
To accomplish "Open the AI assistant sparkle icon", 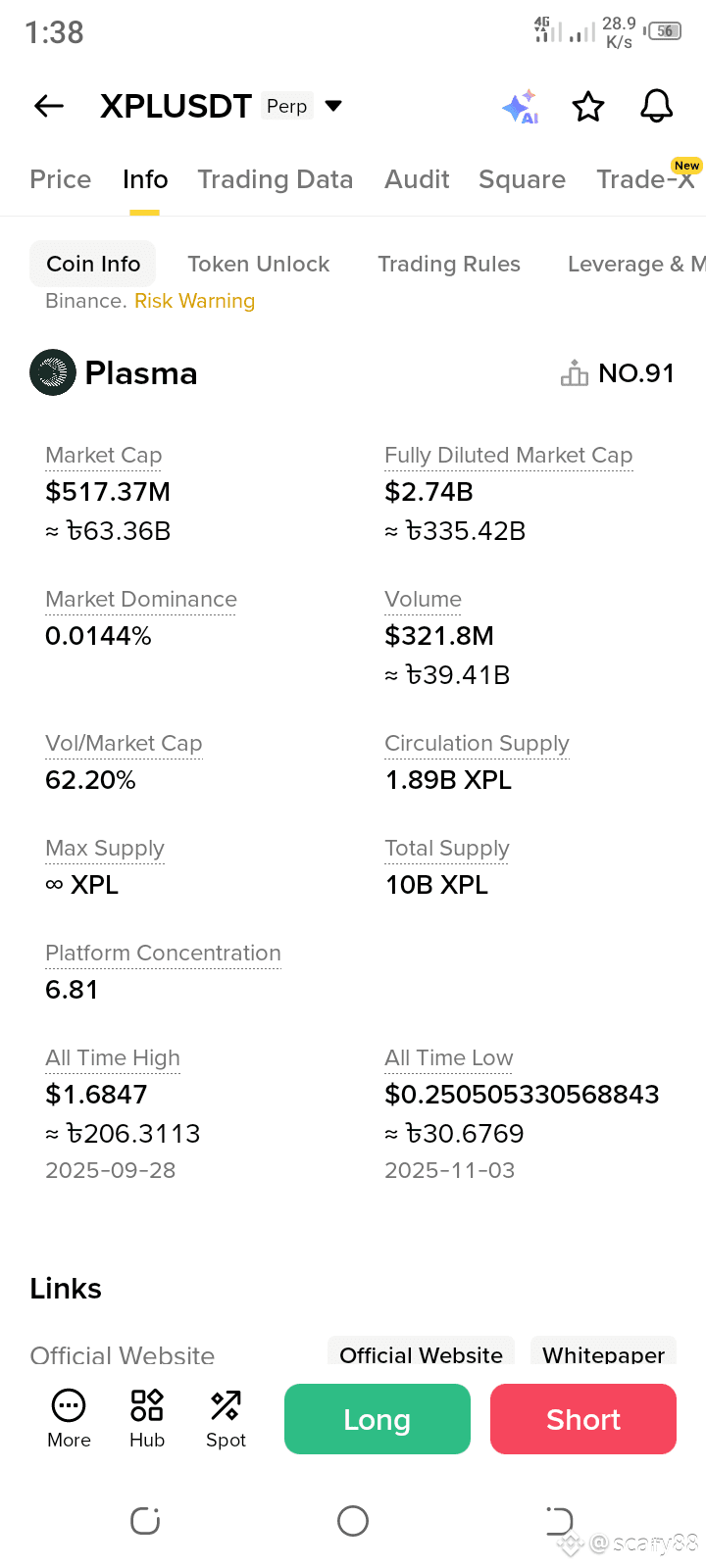I will pos(521,106).
